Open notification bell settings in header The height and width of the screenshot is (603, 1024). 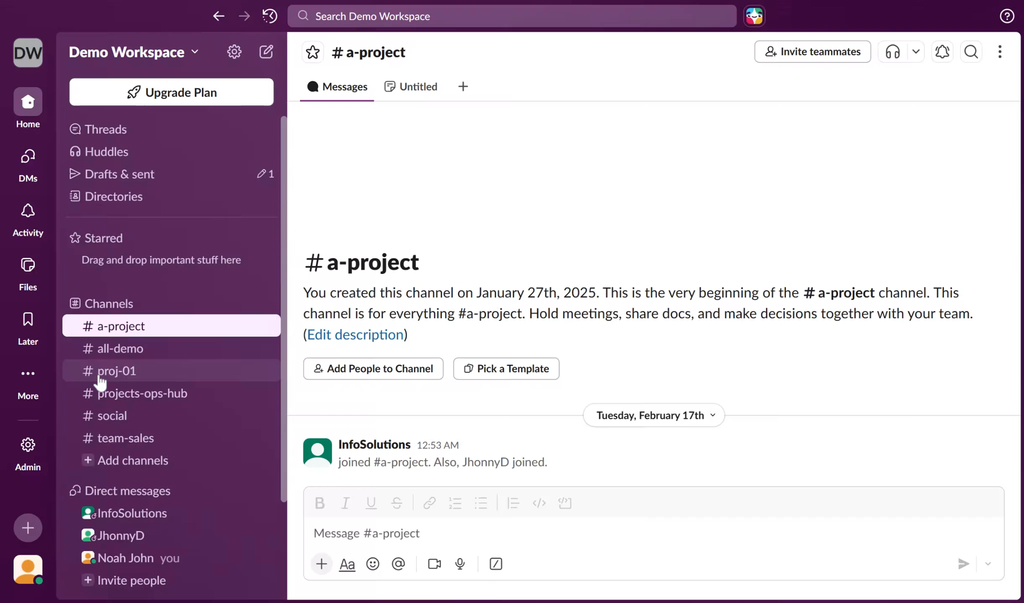[x=942, y=52]
